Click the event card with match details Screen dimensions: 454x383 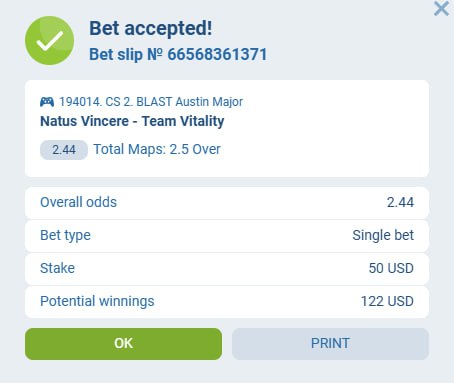pyautogui.click(x=227, y=128)
